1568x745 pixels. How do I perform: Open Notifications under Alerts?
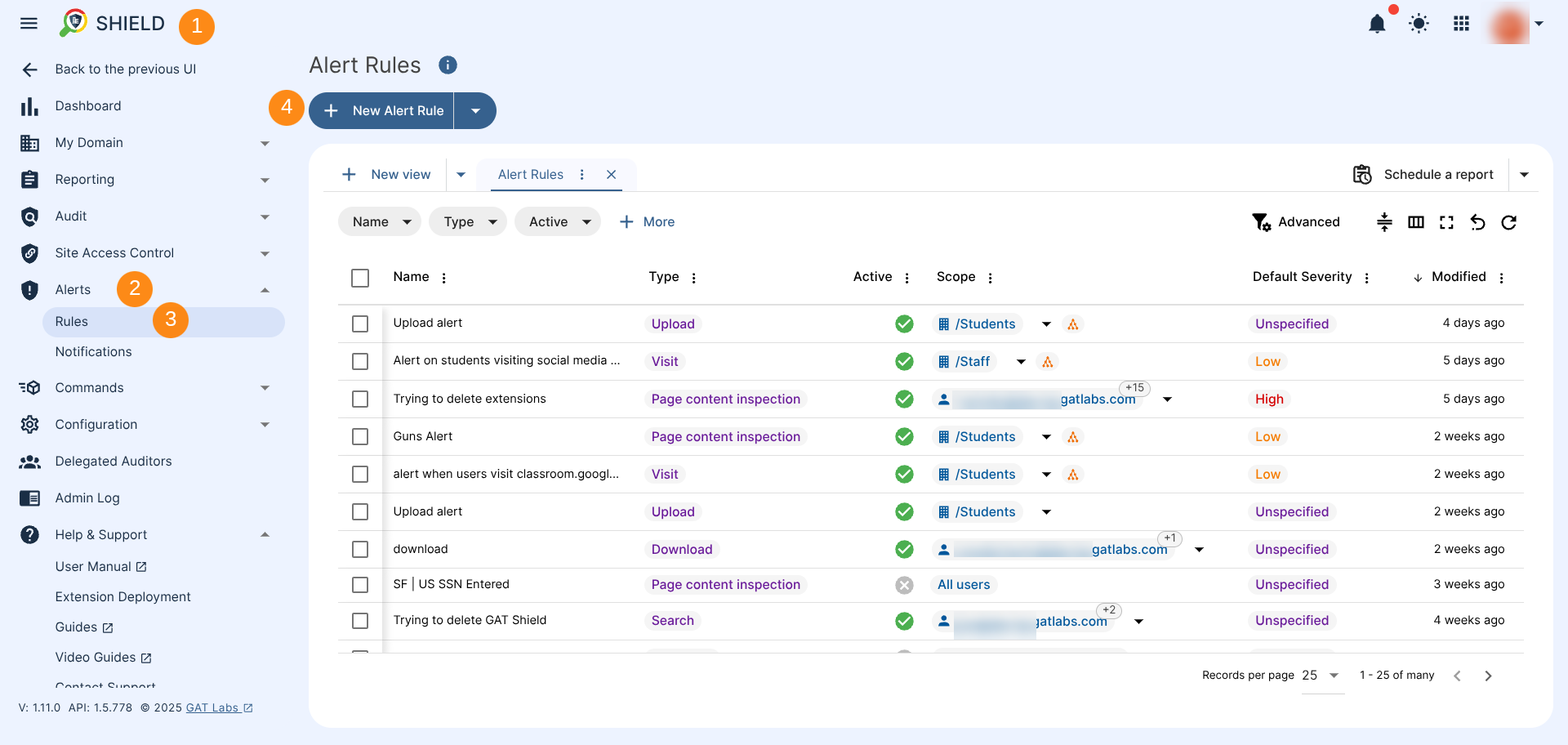pyautogui.click(x=93, y=352)
